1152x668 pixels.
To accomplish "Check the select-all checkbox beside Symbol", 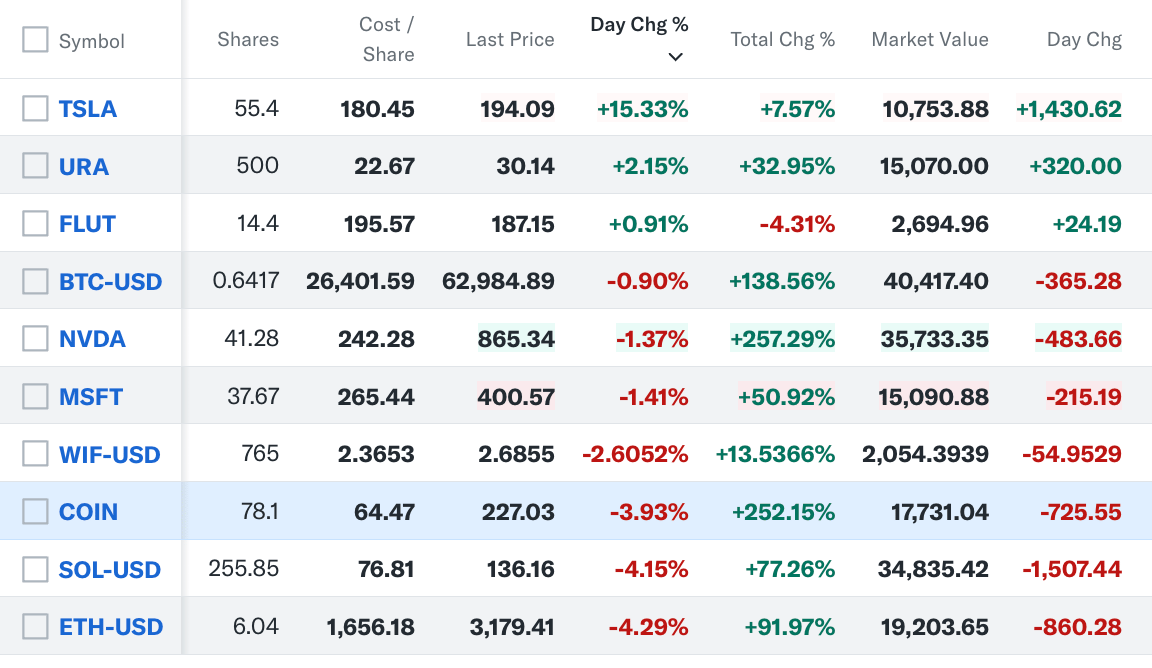I will [35, 40].
